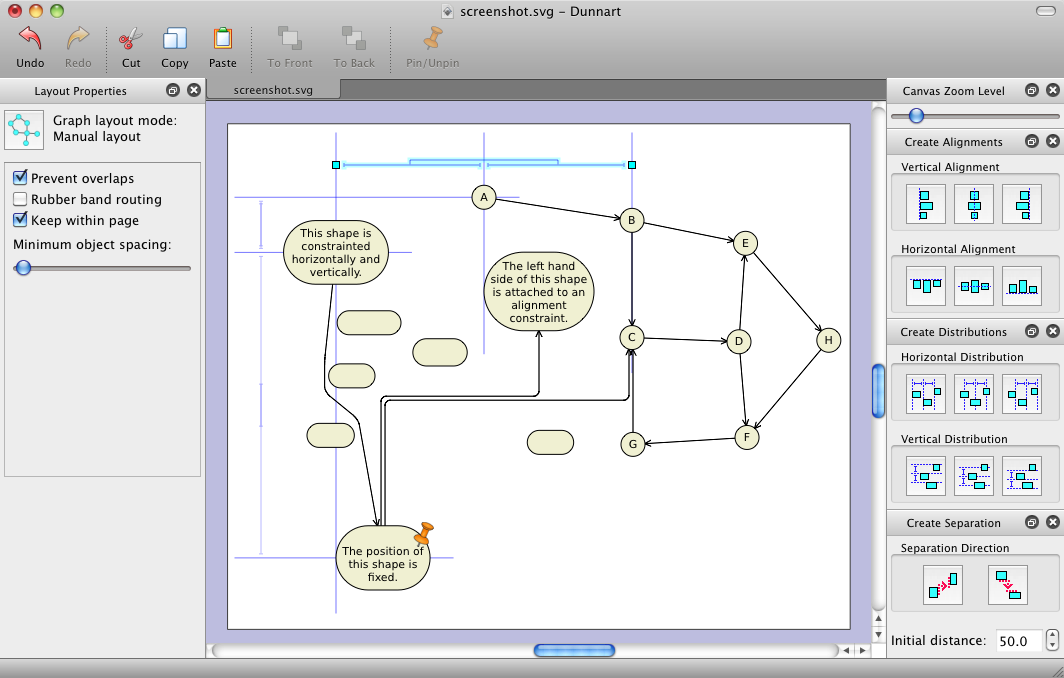
Task: Switch to the screenshot.svg tab
Action: [273, 90]
